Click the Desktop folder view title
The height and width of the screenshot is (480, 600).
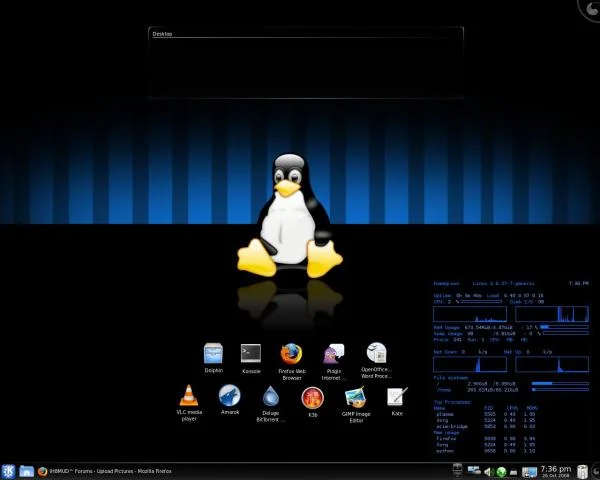click(x=162, y=34)
